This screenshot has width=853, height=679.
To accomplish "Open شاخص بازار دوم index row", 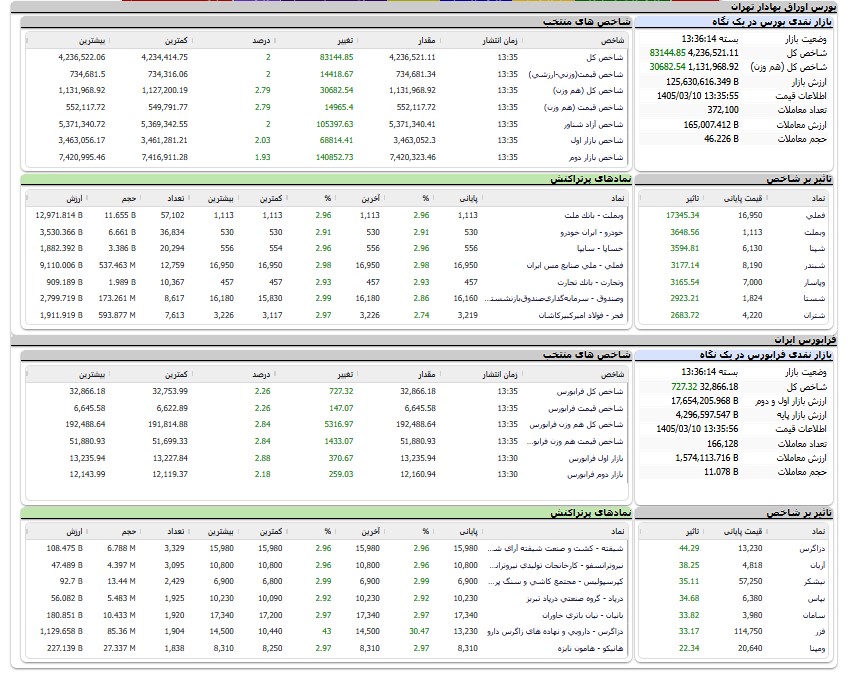I will 596,158.
